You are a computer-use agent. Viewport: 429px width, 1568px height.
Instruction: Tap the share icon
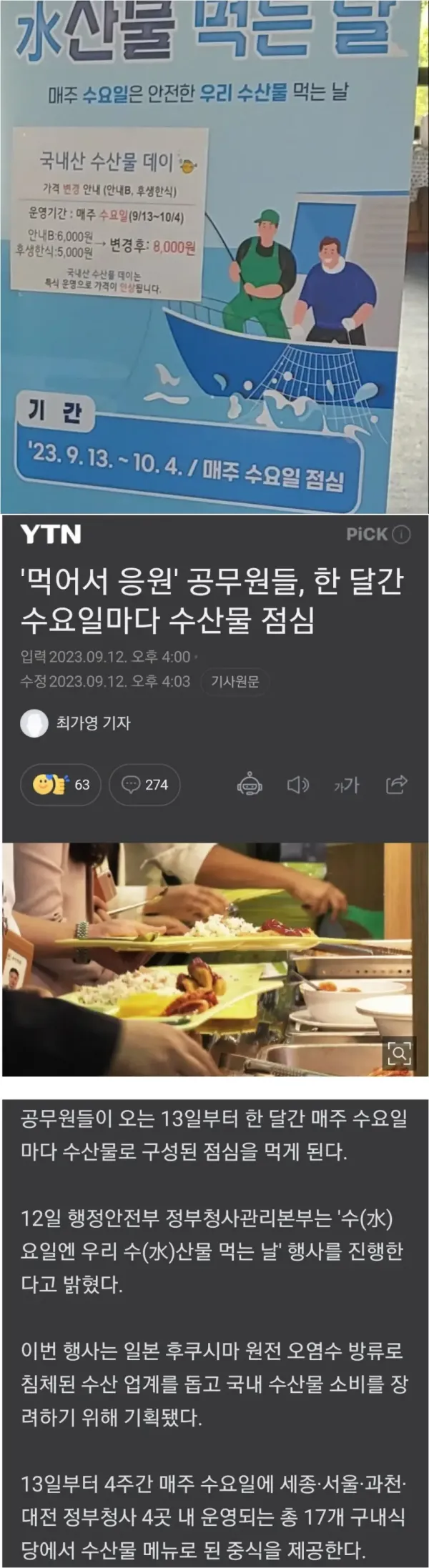tap(396, 784)
